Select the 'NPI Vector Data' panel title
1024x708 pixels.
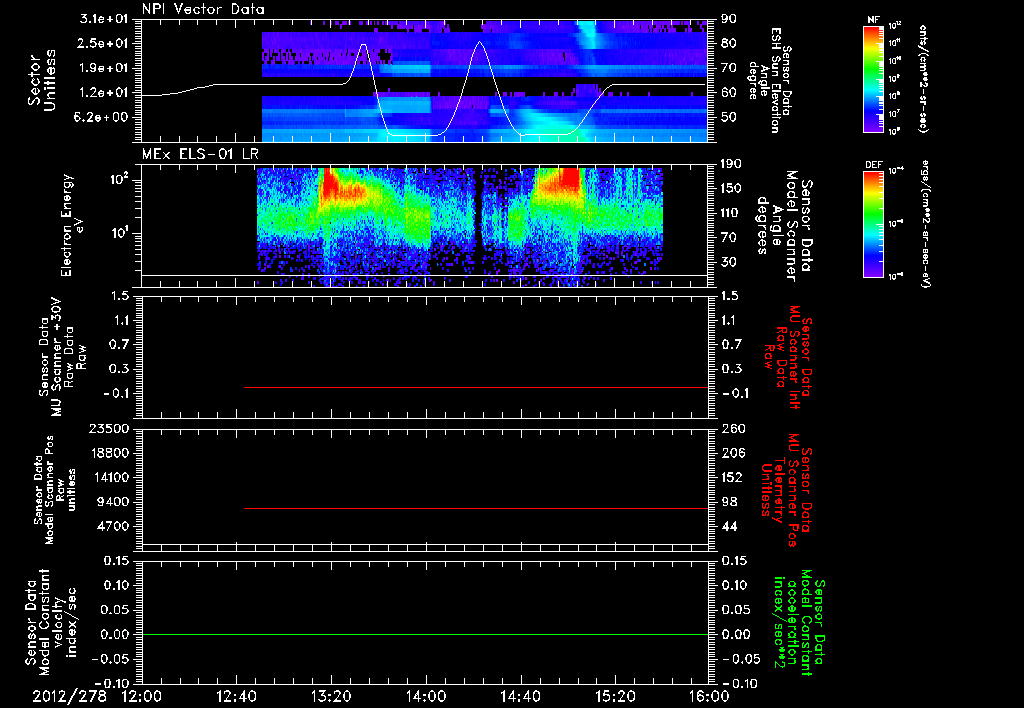point(203,9)
